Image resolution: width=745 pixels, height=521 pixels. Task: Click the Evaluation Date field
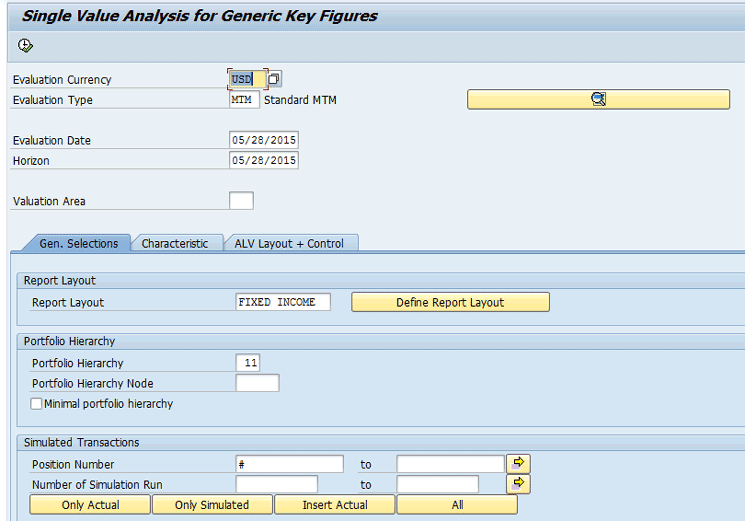pos(264,140)
